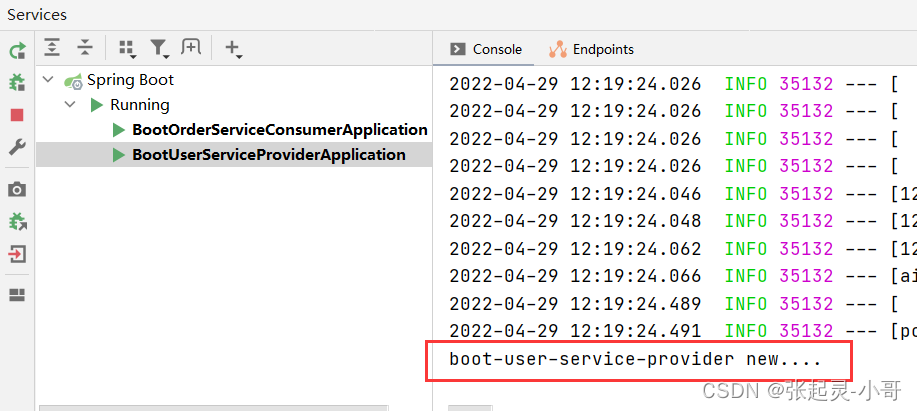Click the Rerun application icon

click(x=17, y=51)
